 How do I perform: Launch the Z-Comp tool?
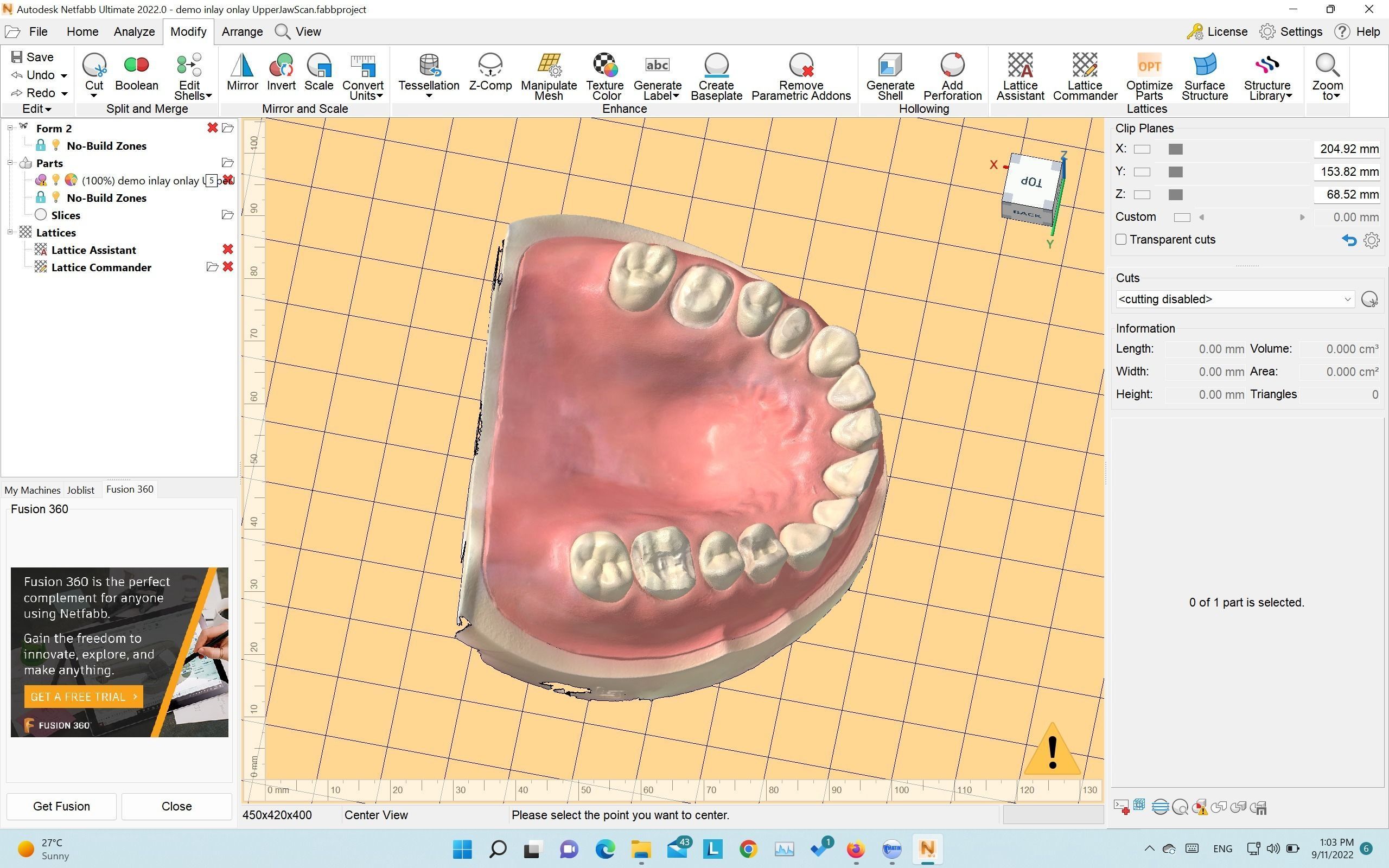[490, 73]
